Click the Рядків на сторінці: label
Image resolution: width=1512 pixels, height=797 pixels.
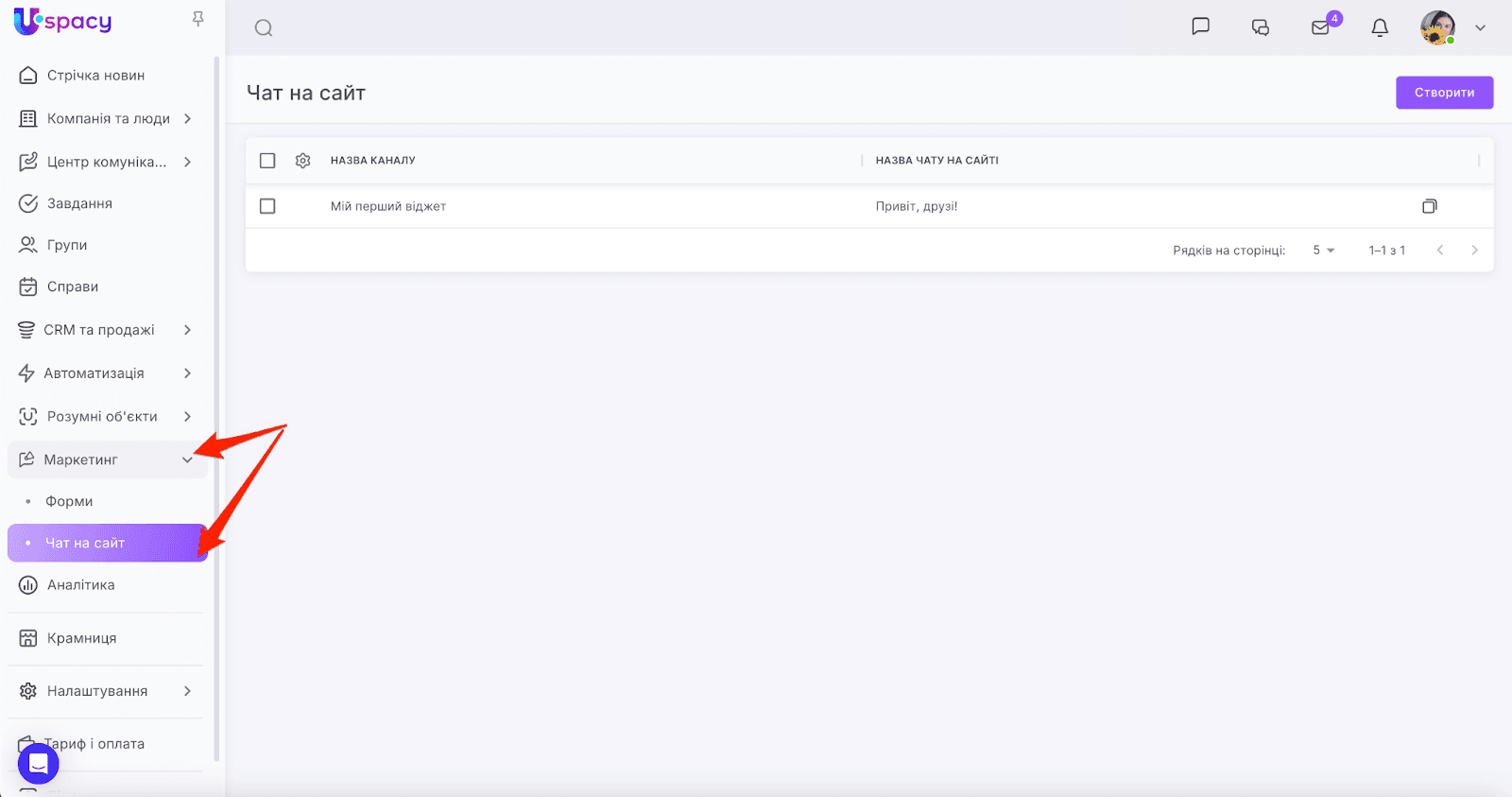[1229, 251]
